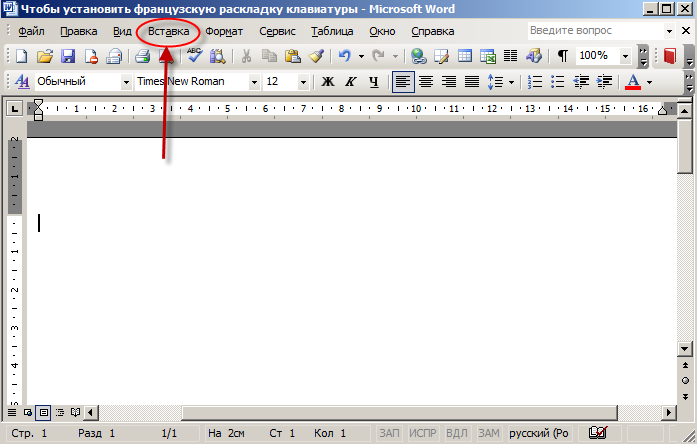The height and width of the screenshot is (444, 697).
Task: Toggle underline formatting (Ч)
Action: 374,82
